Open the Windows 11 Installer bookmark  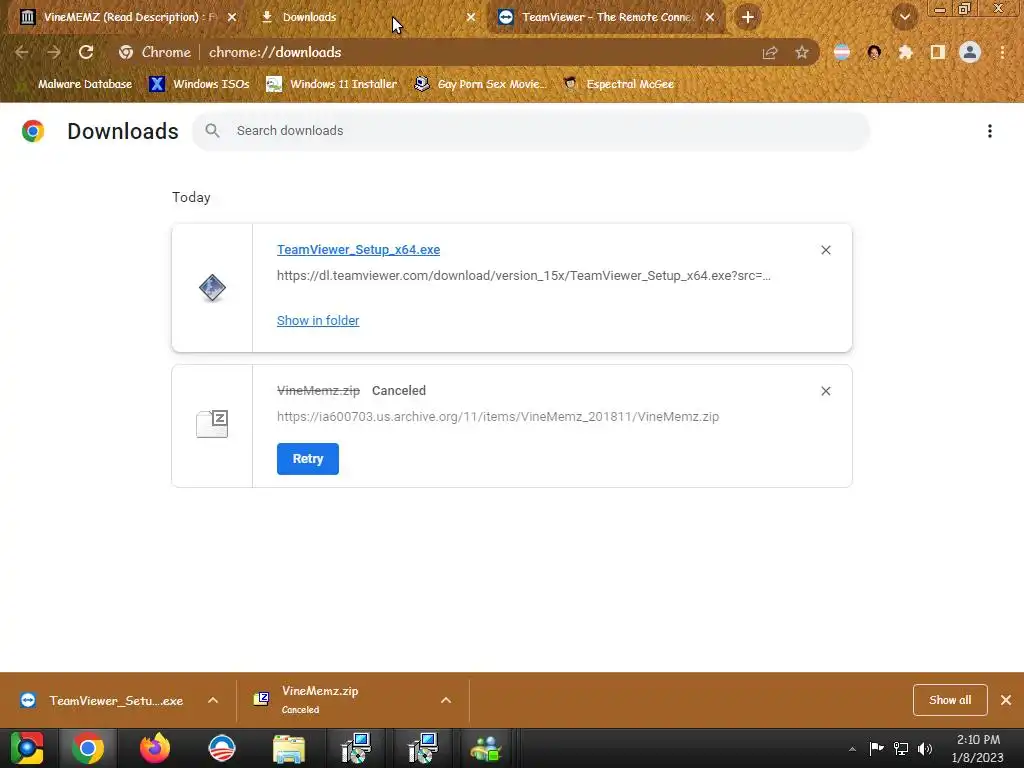pos(332,84)
